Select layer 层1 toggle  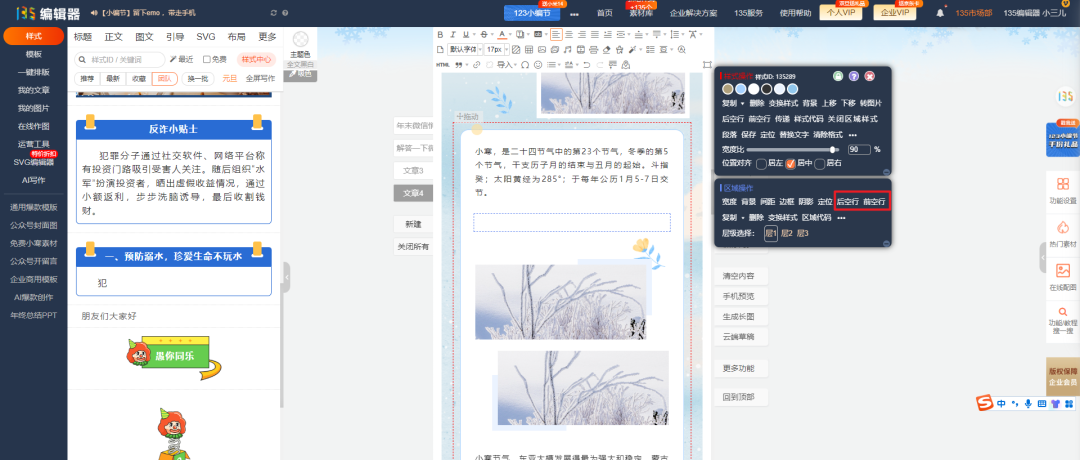pos(771,233)
